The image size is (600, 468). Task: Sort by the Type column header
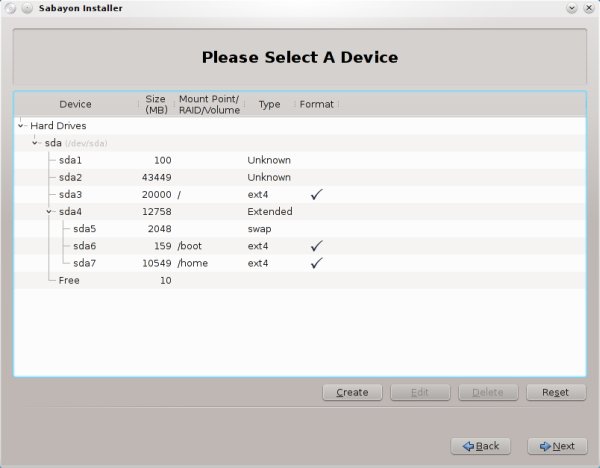pos(269,104)
